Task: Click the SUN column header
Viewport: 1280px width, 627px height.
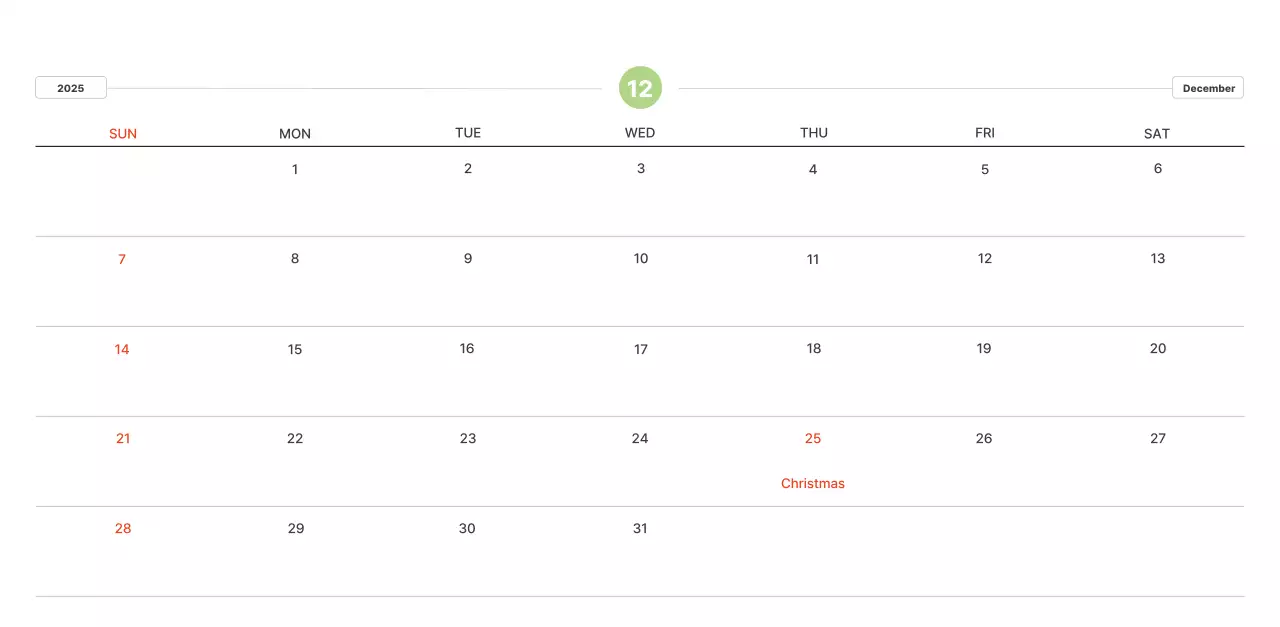Action: coord(123,134)
